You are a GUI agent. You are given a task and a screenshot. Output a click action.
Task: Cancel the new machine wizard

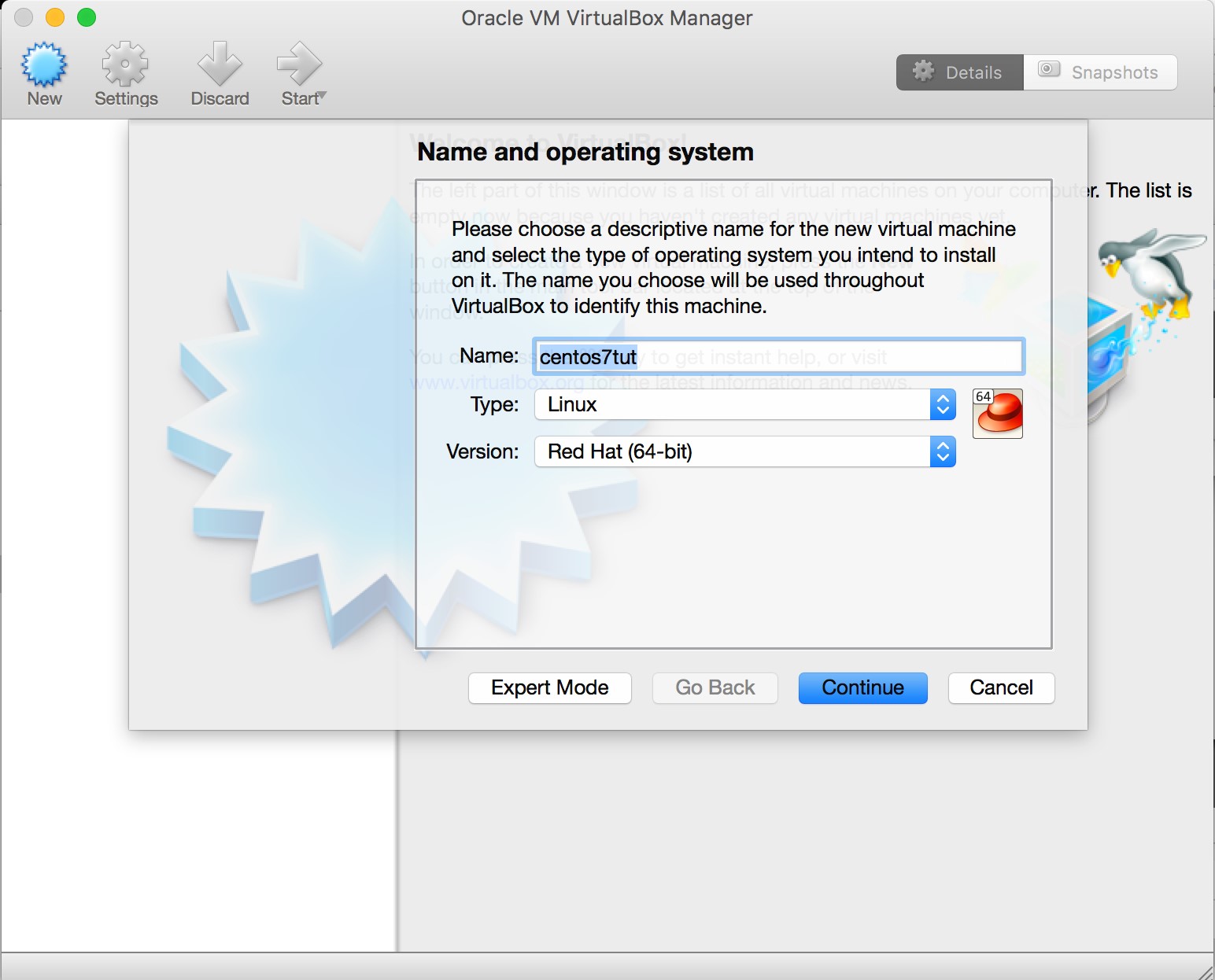pos(1001,687)
